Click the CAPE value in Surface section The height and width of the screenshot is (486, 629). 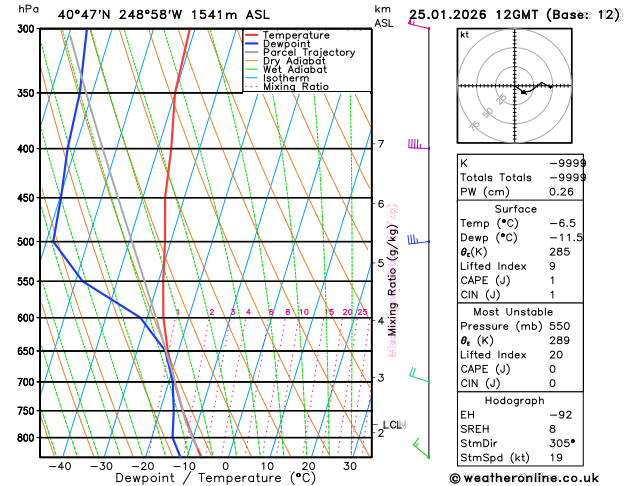[x=552, y=280]
